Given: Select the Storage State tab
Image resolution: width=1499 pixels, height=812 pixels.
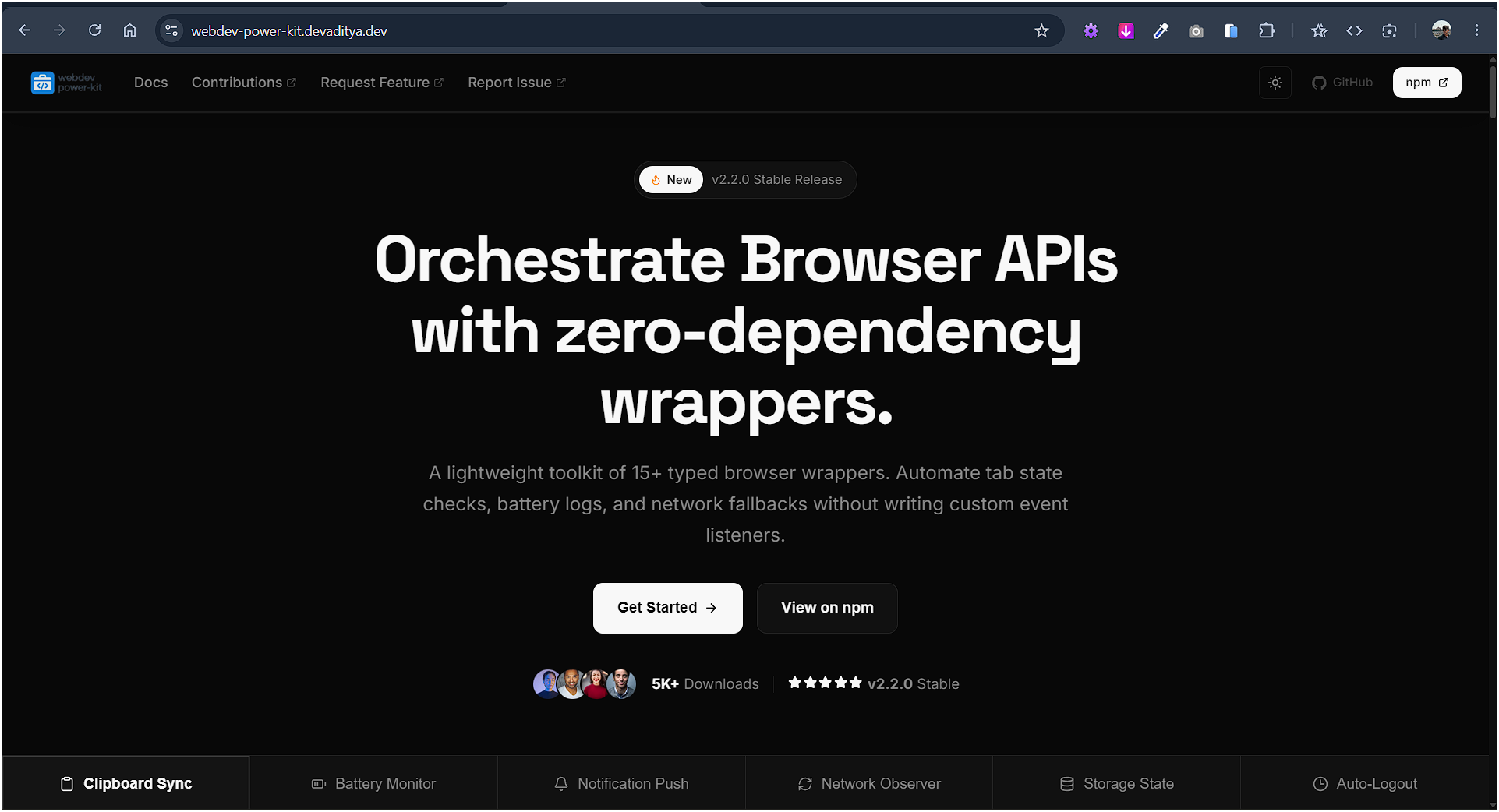Looking at the screenshot, I should coord(1116,783).
